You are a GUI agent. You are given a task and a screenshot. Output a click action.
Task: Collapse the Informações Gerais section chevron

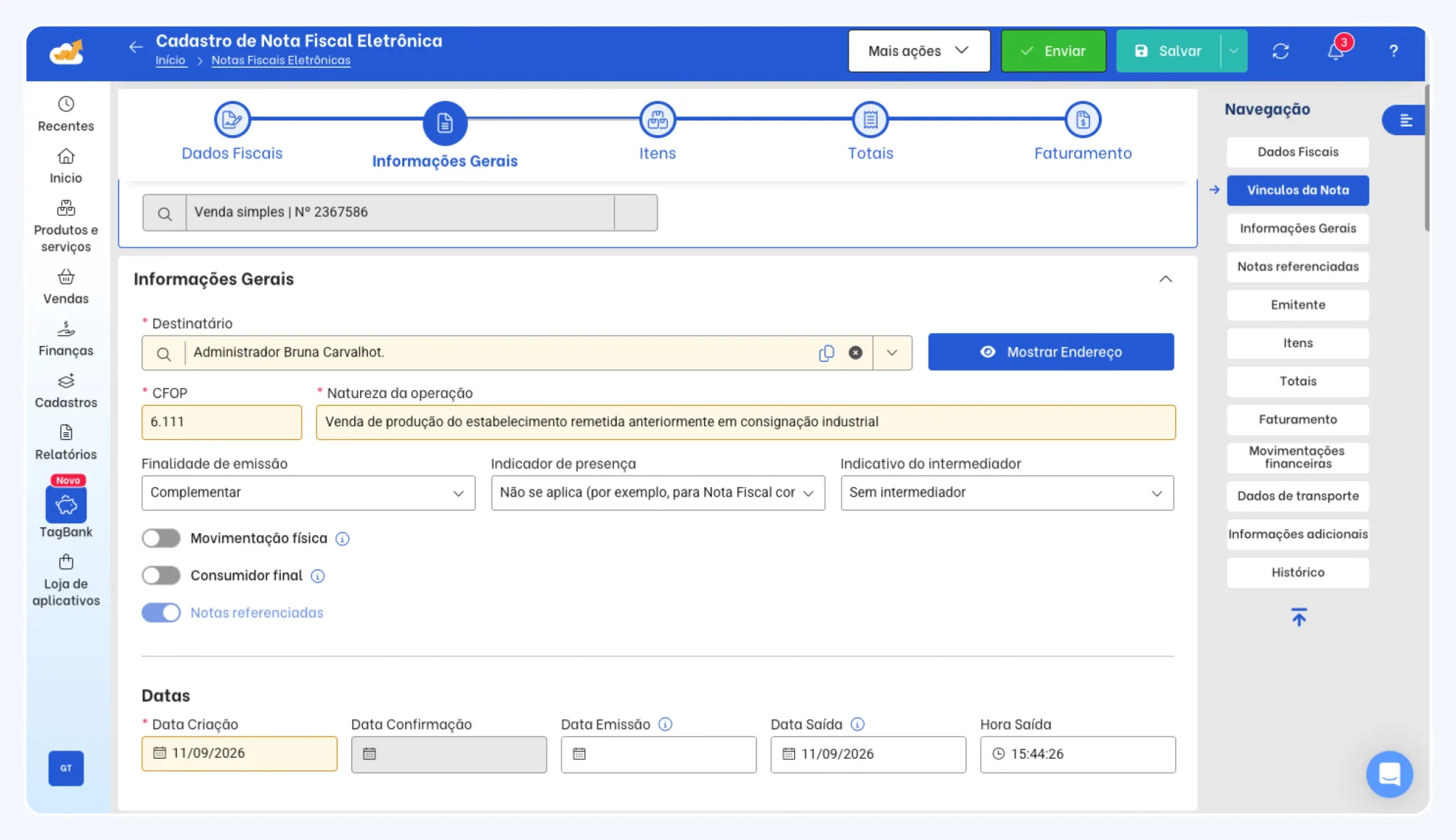(1166, 280)
